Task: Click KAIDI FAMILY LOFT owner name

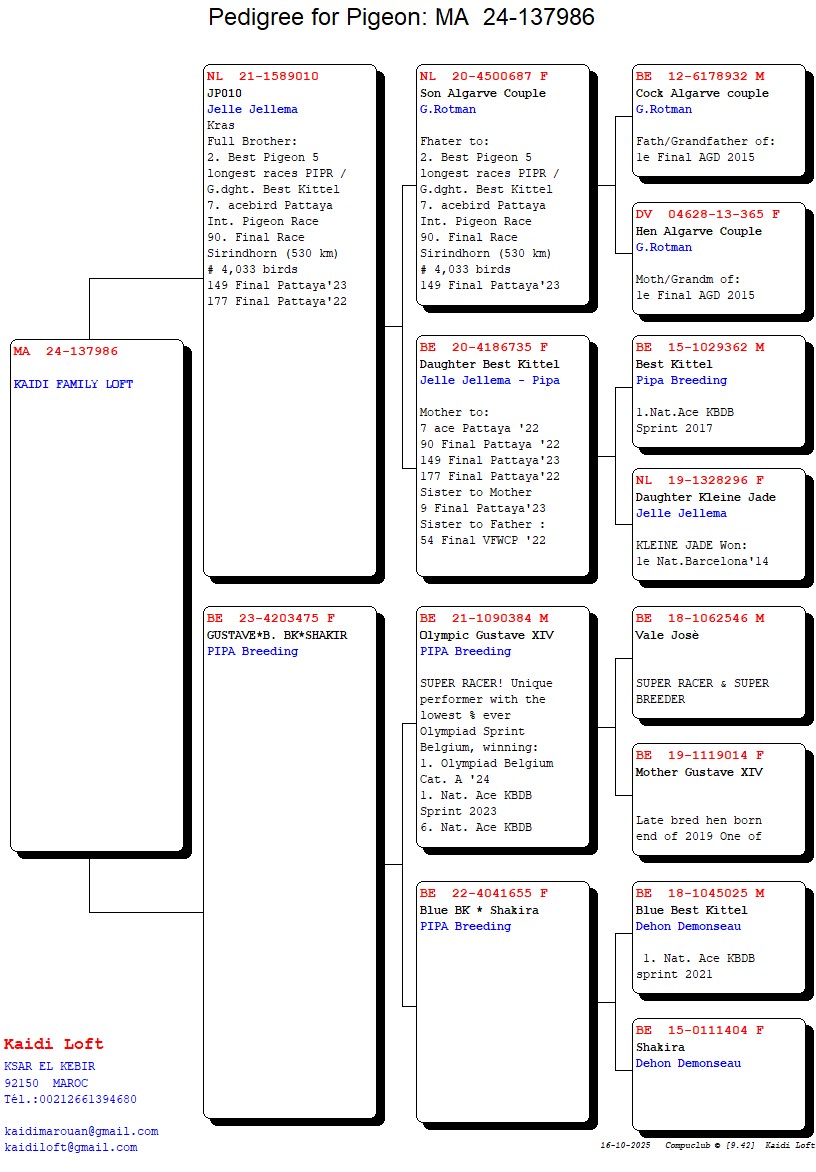Action: [73, 384]
